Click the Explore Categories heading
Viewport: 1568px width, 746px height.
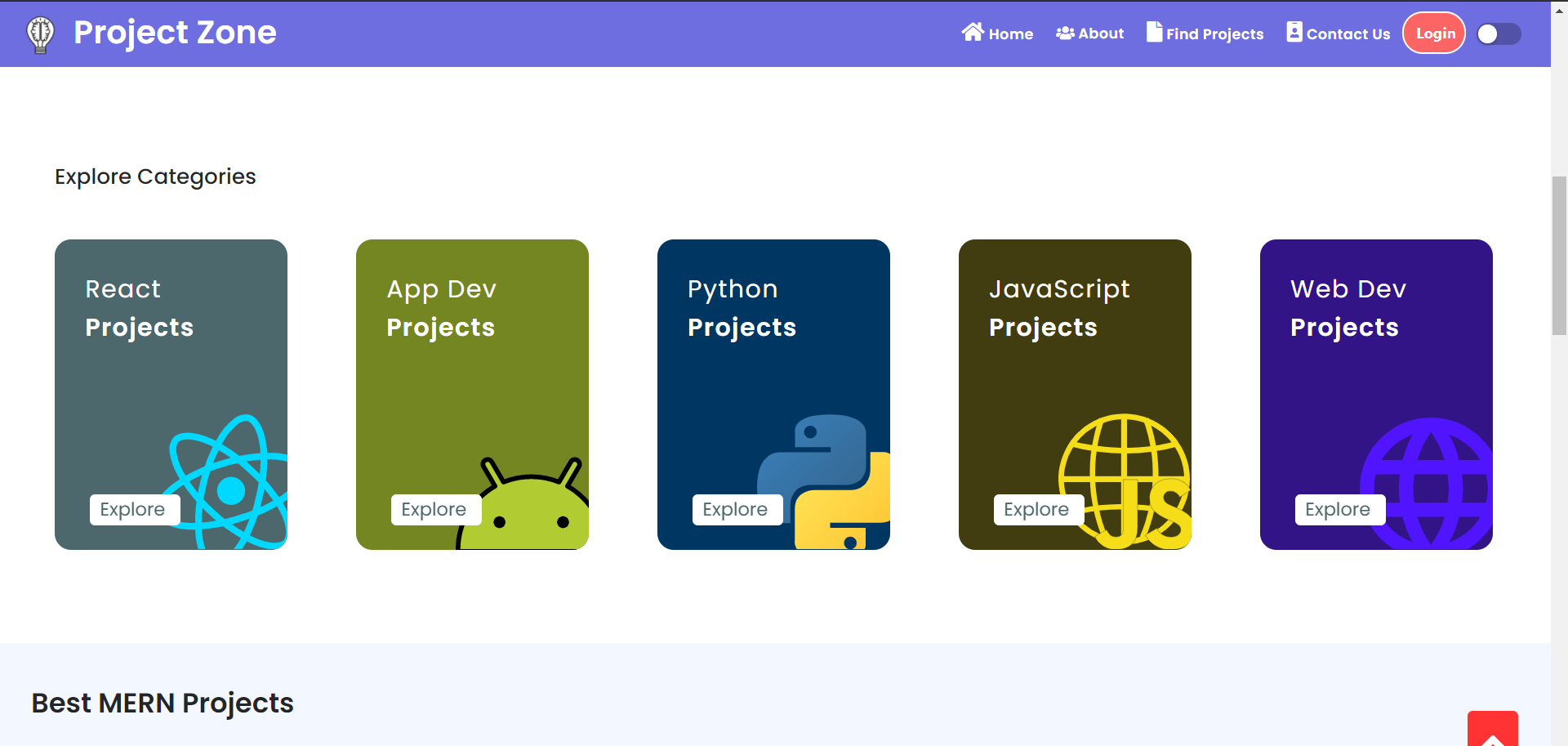[x=155, y=176]
